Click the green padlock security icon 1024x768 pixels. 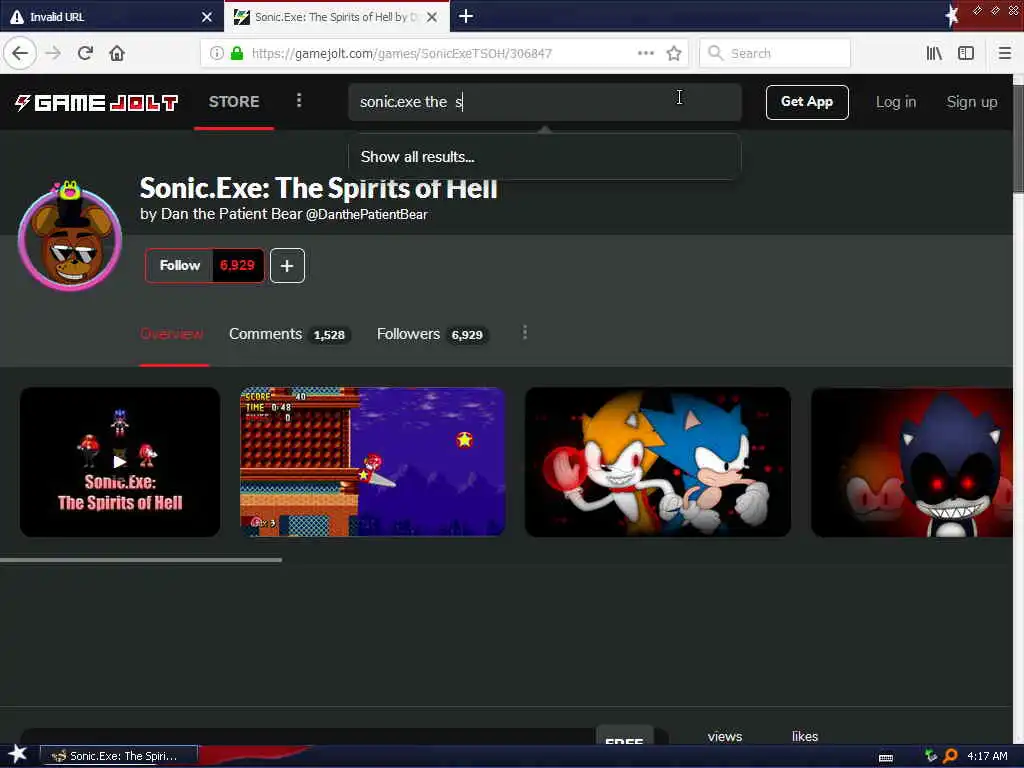(x=237, y=53)
